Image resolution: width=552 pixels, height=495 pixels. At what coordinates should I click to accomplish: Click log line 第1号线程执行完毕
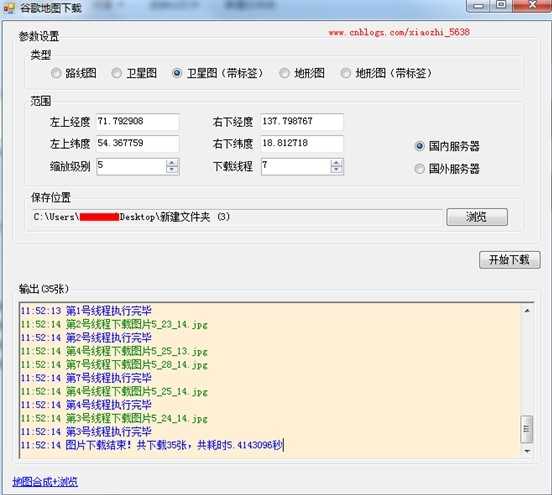click(x=86, y=311)
